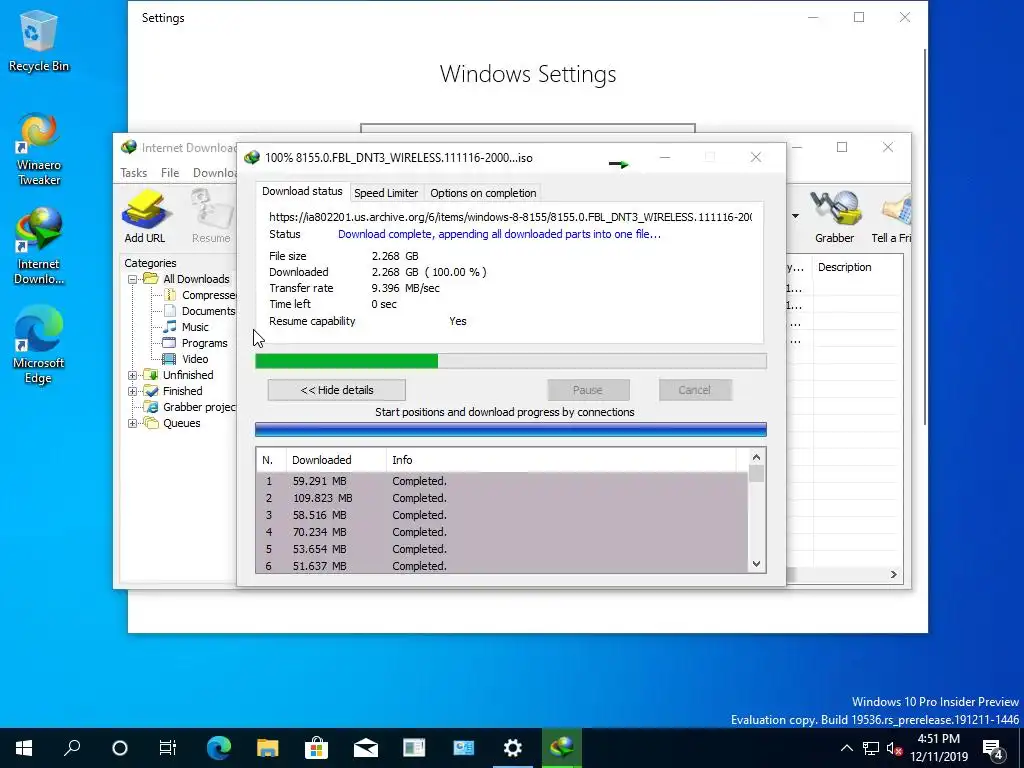Click the Grabber projects icon in tree
This screenshot has width=1024, height=768.
151,407
